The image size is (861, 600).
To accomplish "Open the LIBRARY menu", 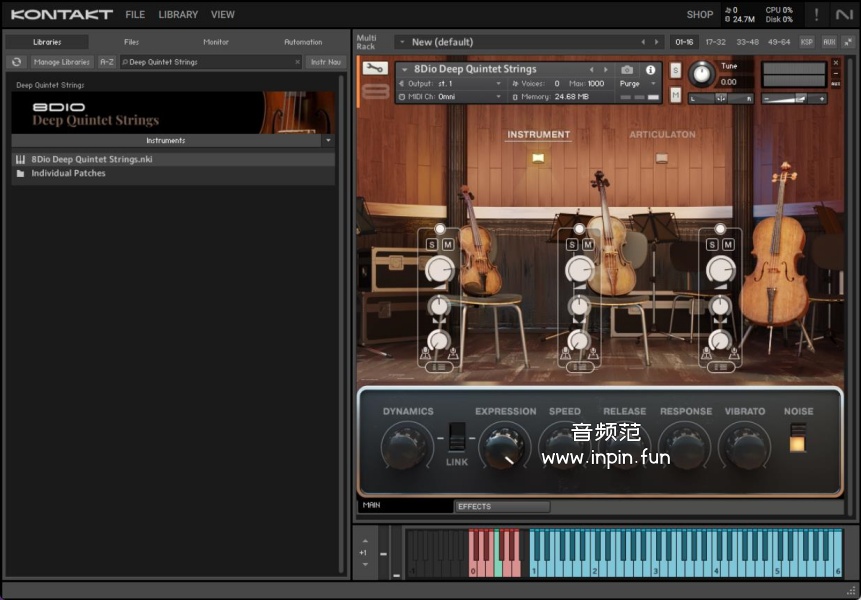I will (x=178, y=15).
